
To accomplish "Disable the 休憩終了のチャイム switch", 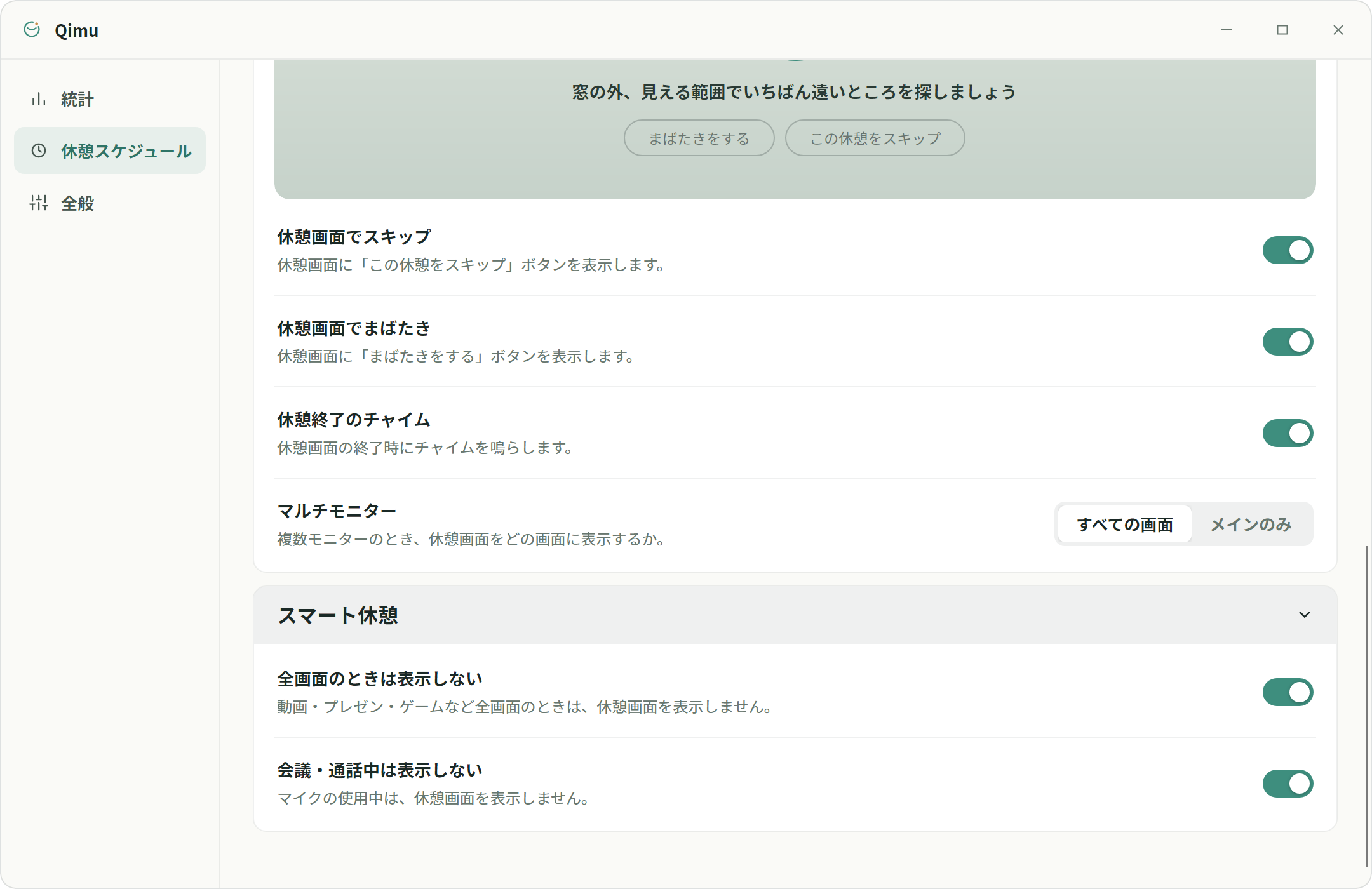I will 1288,433.
